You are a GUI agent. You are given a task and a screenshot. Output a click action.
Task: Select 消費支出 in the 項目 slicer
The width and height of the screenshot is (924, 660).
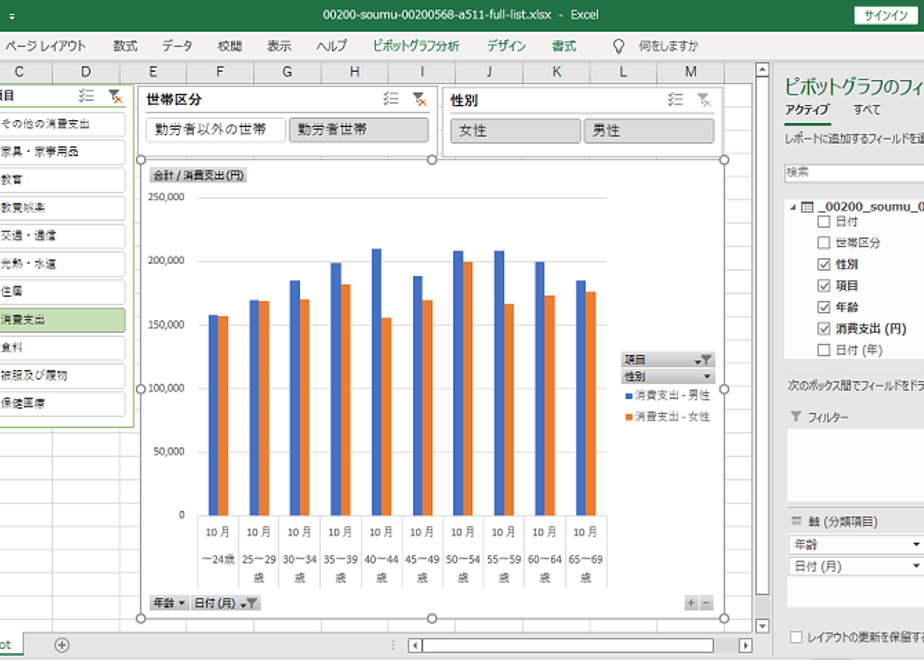click(62, 320)
